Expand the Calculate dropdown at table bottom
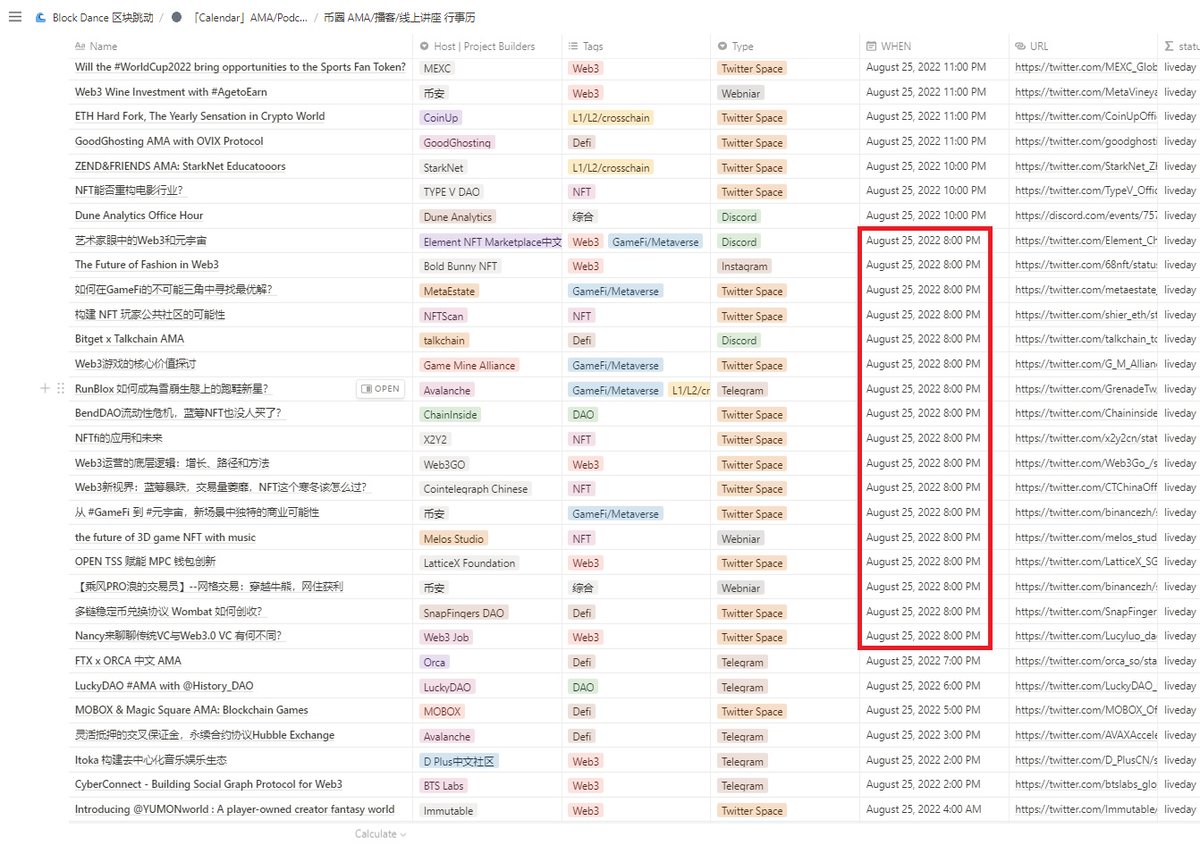 coord(380,834)
